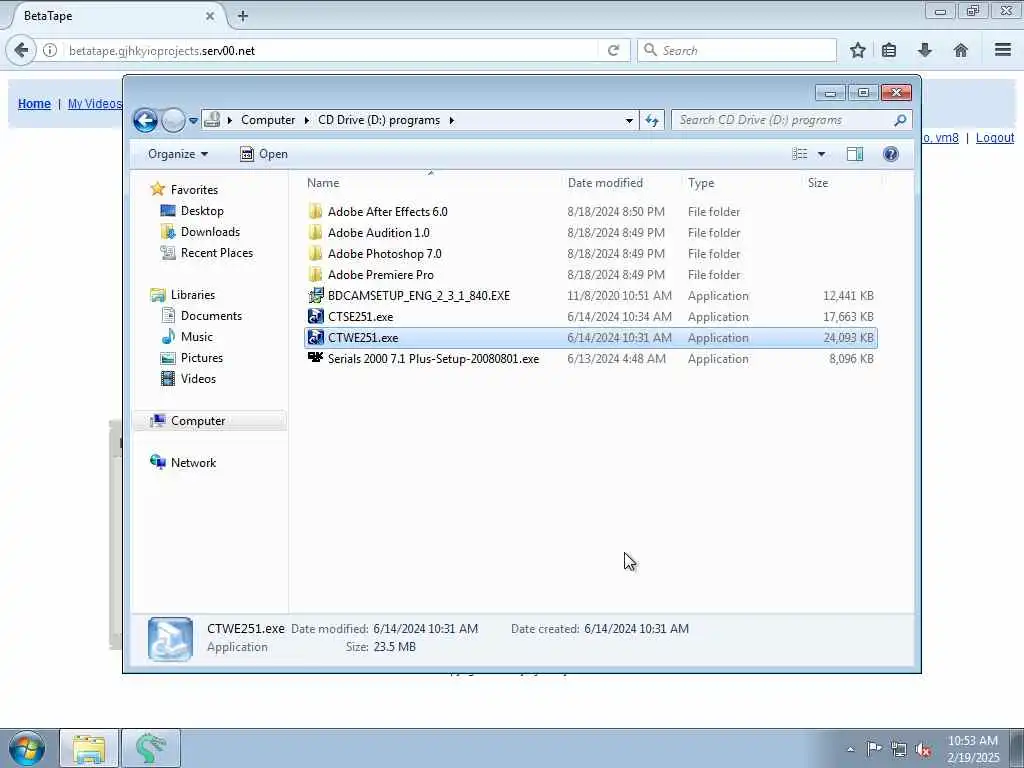
Task: Select Adobe Audition 1.0 folder
Action: (379, 232)
